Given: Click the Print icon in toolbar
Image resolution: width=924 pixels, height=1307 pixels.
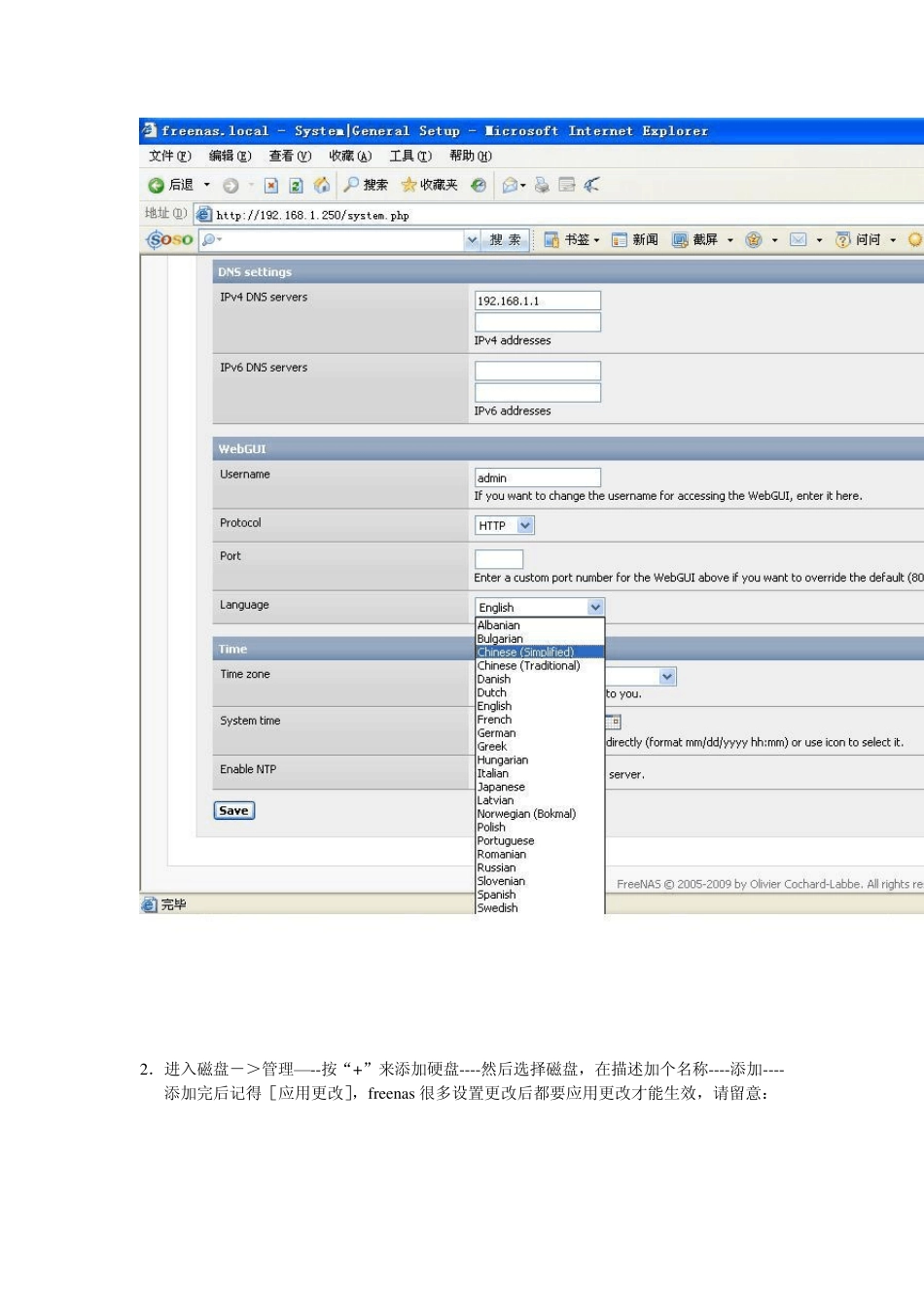Looking at the screenshot, I should 542,185.
